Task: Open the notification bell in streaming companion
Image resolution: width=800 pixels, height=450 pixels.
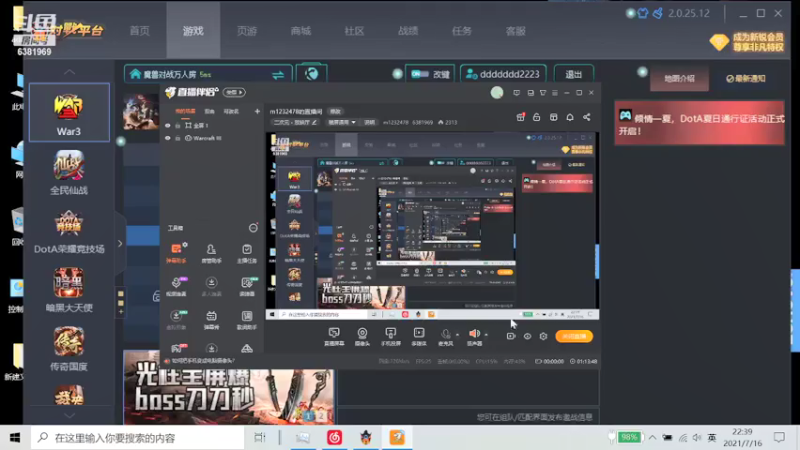Action: pyautogui.click(x=570, y=117)
